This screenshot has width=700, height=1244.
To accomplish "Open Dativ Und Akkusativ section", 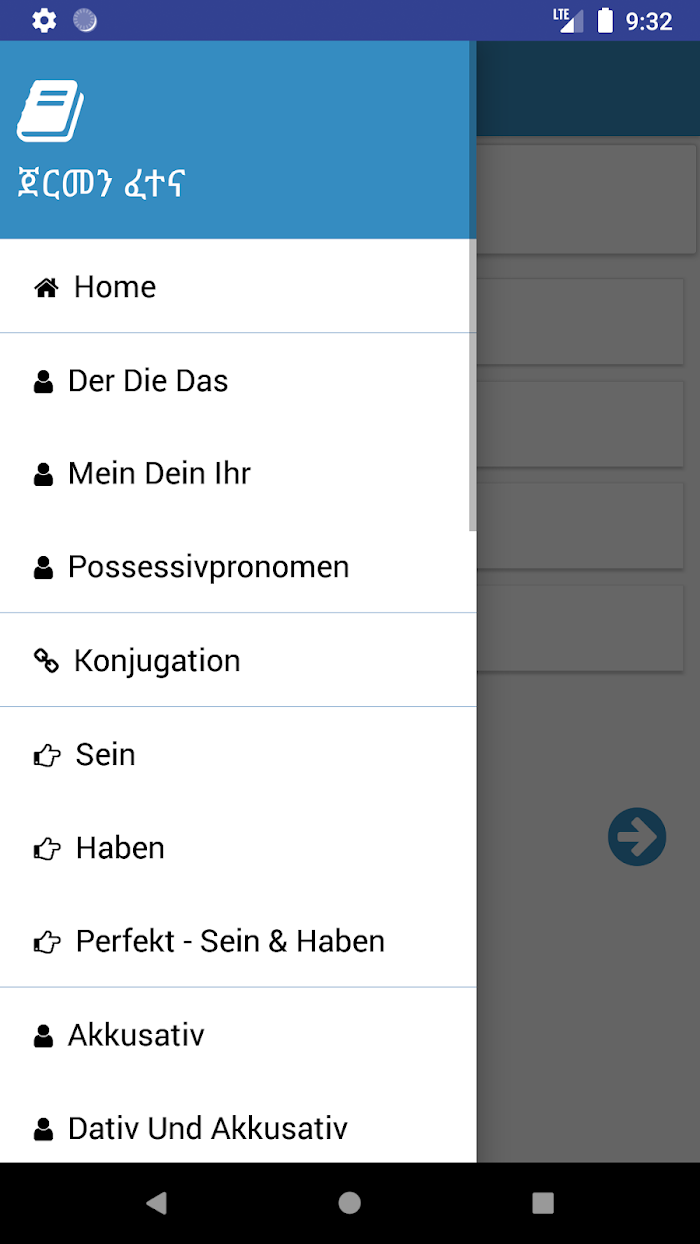I will point(238,1128).
